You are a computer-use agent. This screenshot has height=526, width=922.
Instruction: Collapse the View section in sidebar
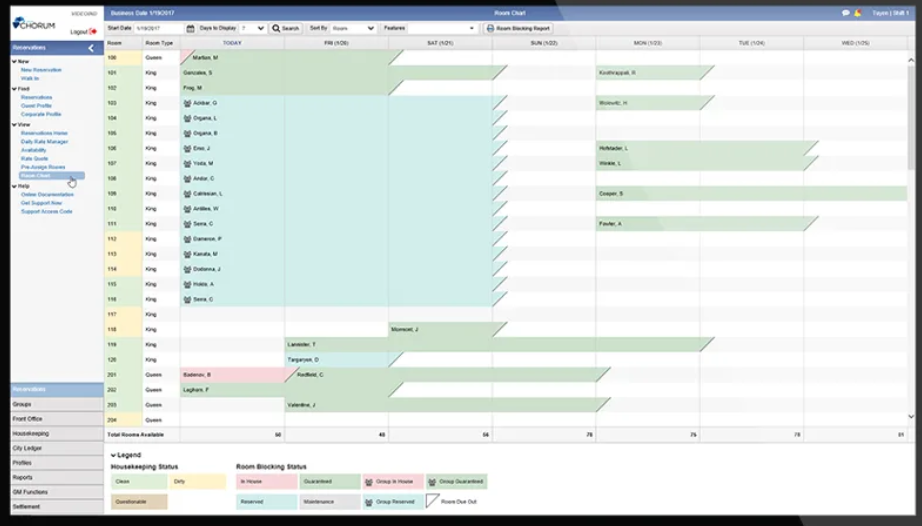(14, 125)
